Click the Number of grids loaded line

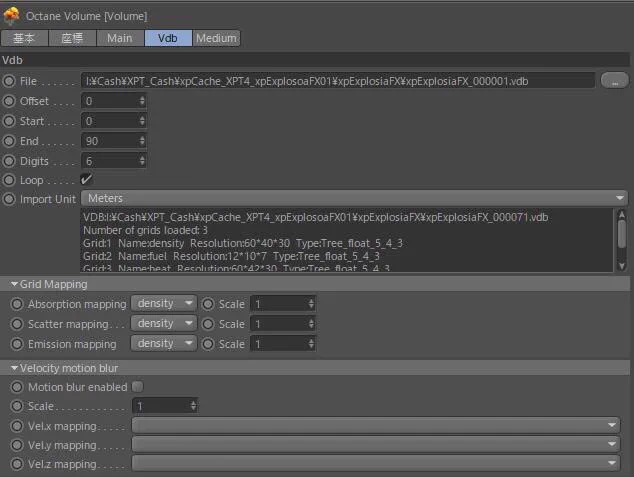[x=145, y=230]
